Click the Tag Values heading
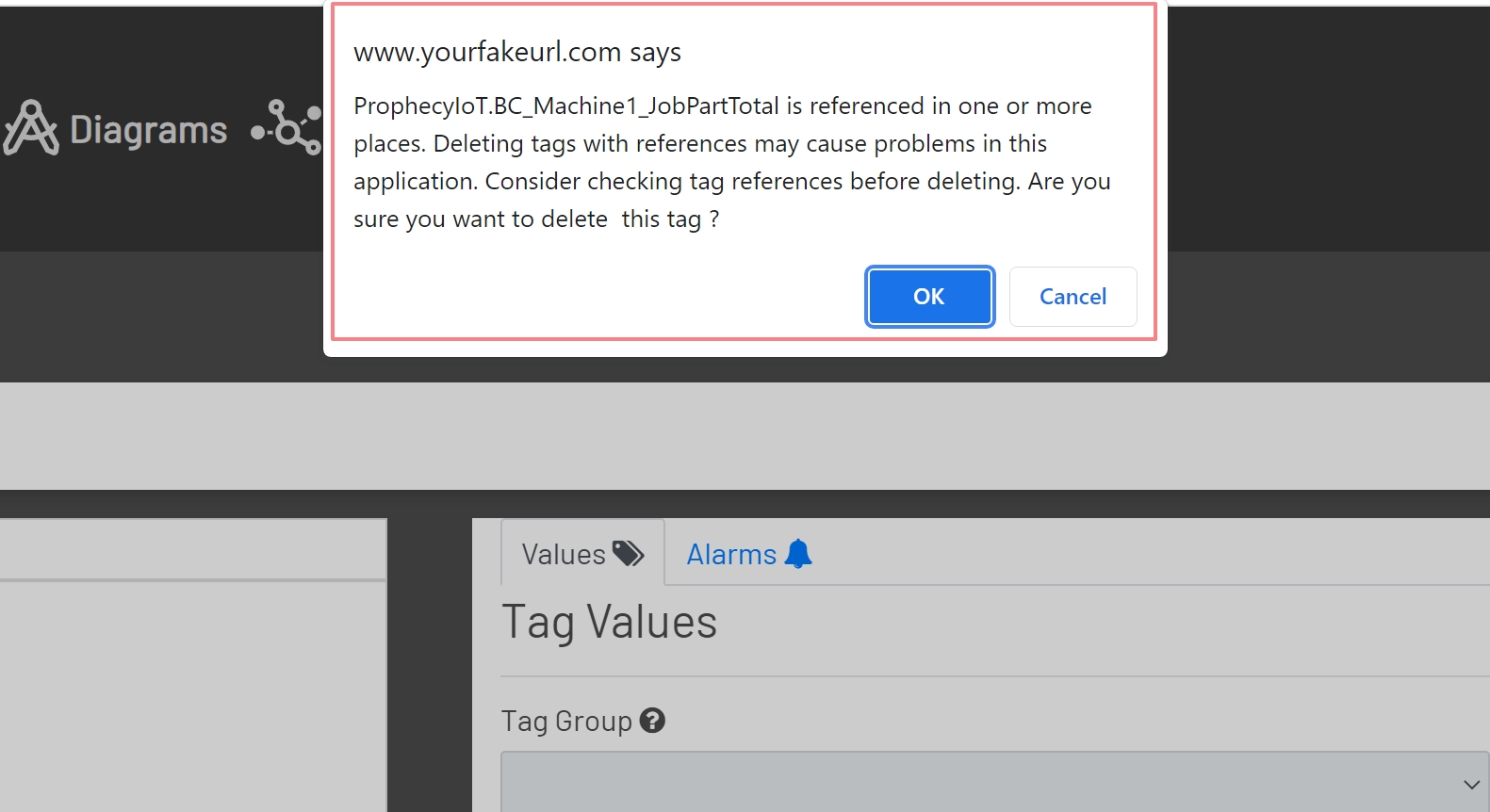The width and height of the screenshot is (1490, 812). coord(609,622)
